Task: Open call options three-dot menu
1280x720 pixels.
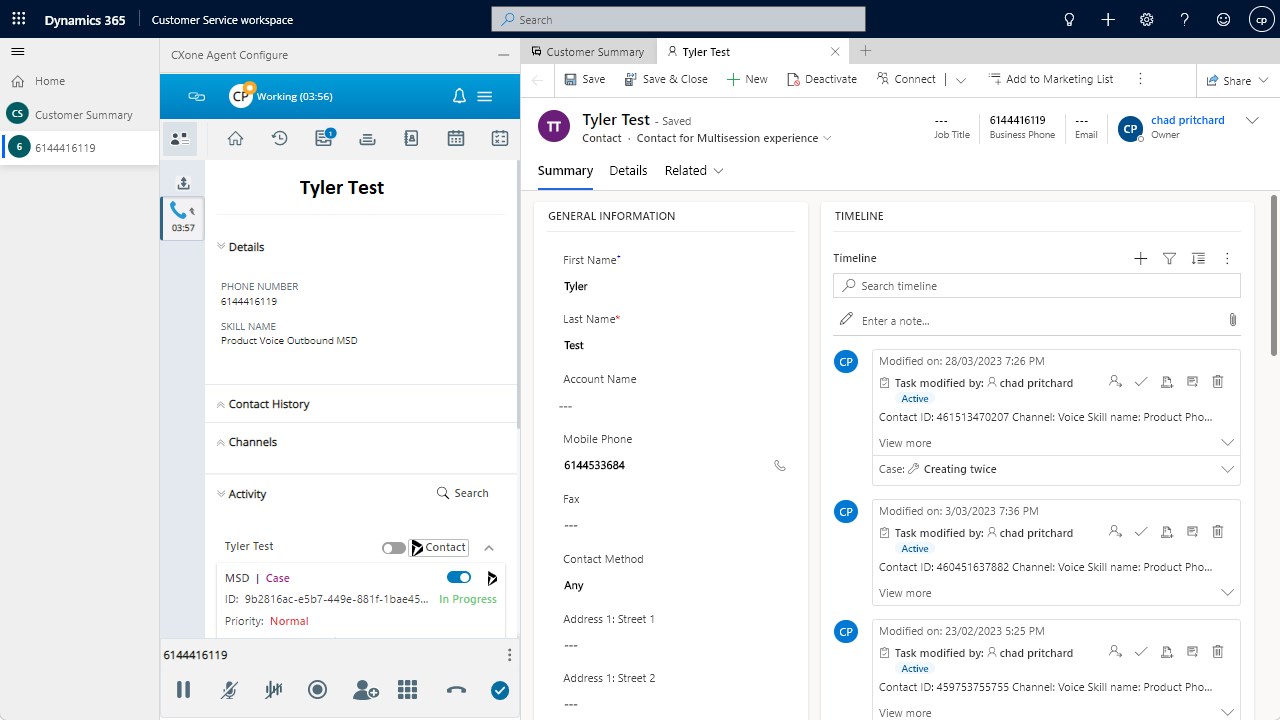Action: pos(509,655)
